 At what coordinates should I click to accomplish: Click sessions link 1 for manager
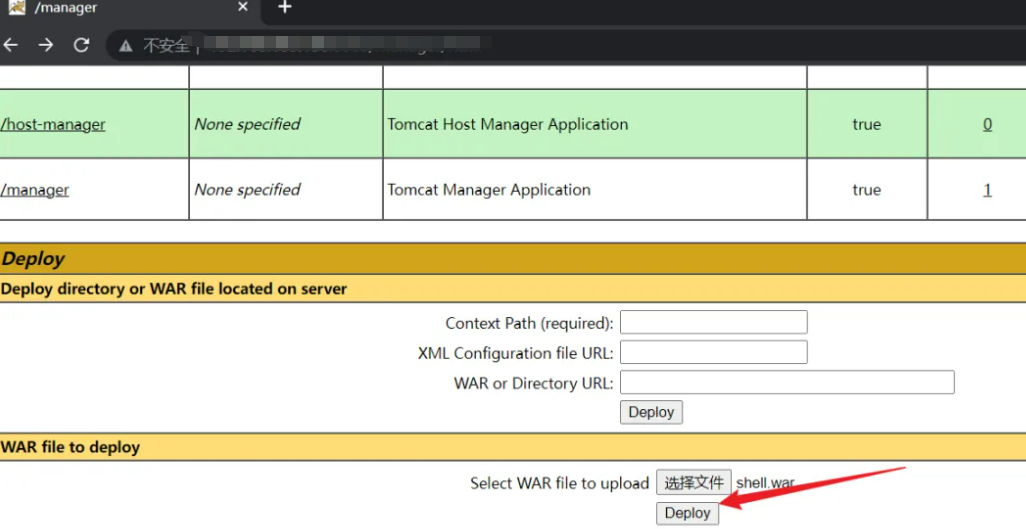click(987, 190)
